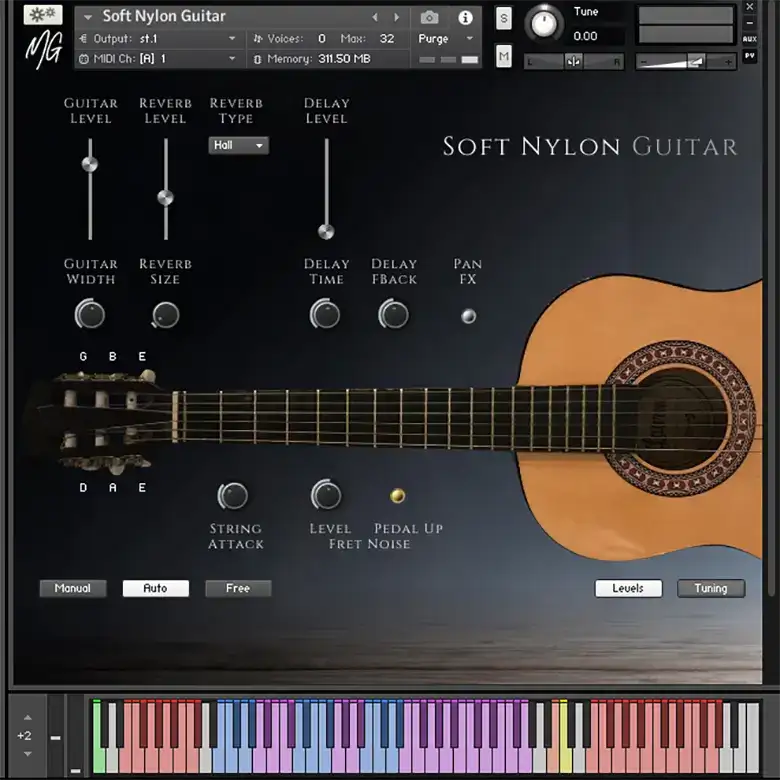
Task: Open the Reverb Type Hall dropdown
Action: pos(238,145)
